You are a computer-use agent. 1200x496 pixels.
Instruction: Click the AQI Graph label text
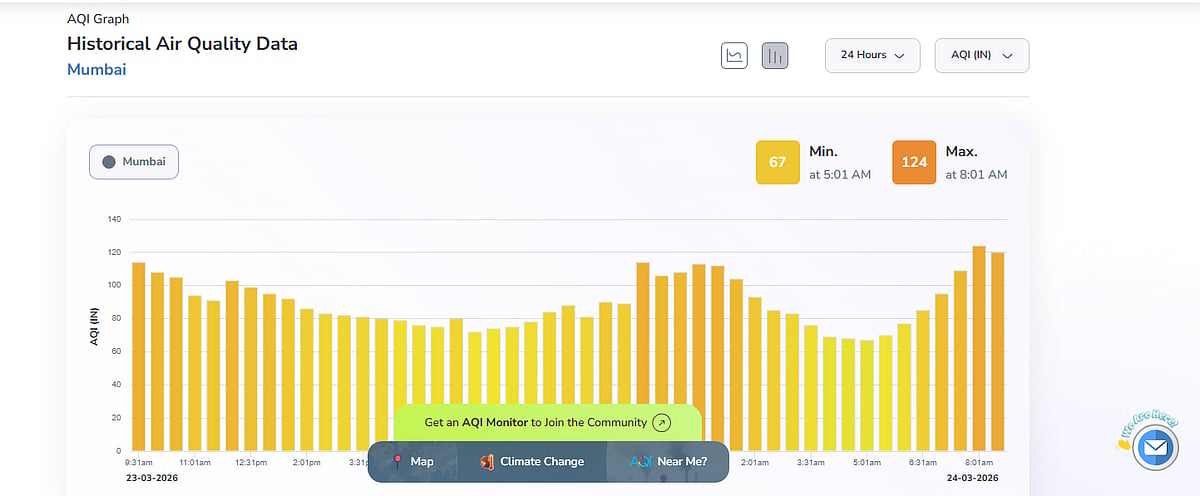click(98, 19)
